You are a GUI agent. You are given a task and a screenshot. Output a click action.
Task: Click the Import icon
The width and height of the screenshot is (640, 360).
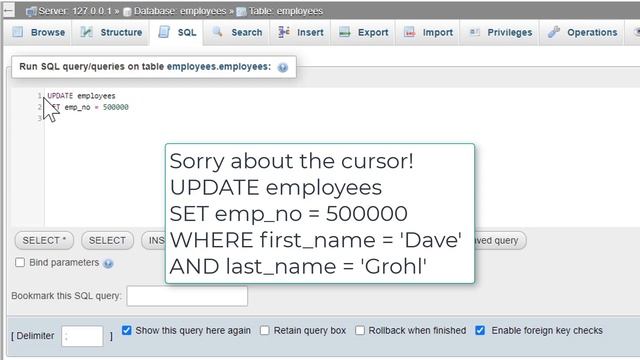tap(409, 32)
